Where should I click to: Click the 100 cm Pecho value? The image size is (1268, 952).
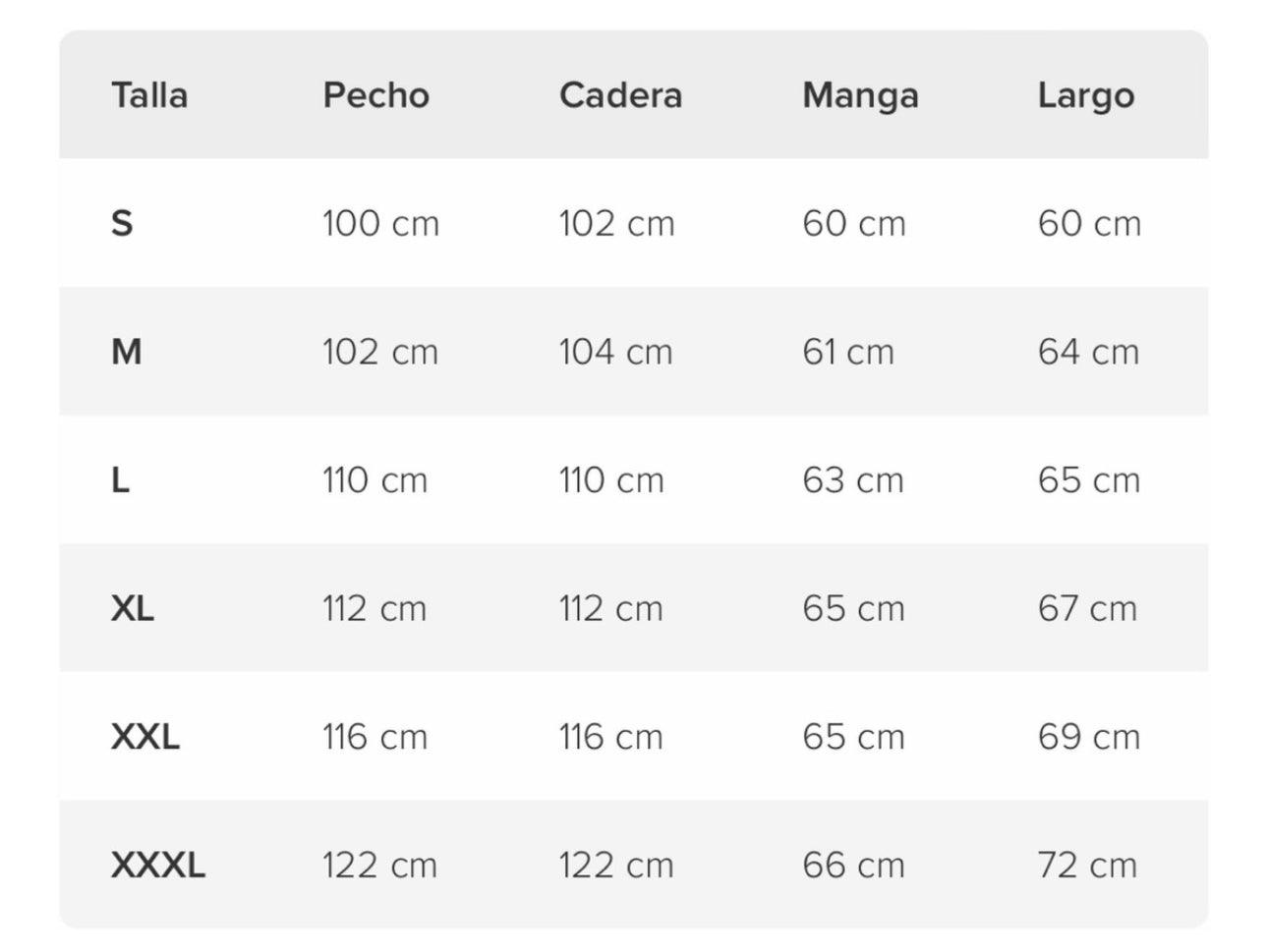(380, 224)
